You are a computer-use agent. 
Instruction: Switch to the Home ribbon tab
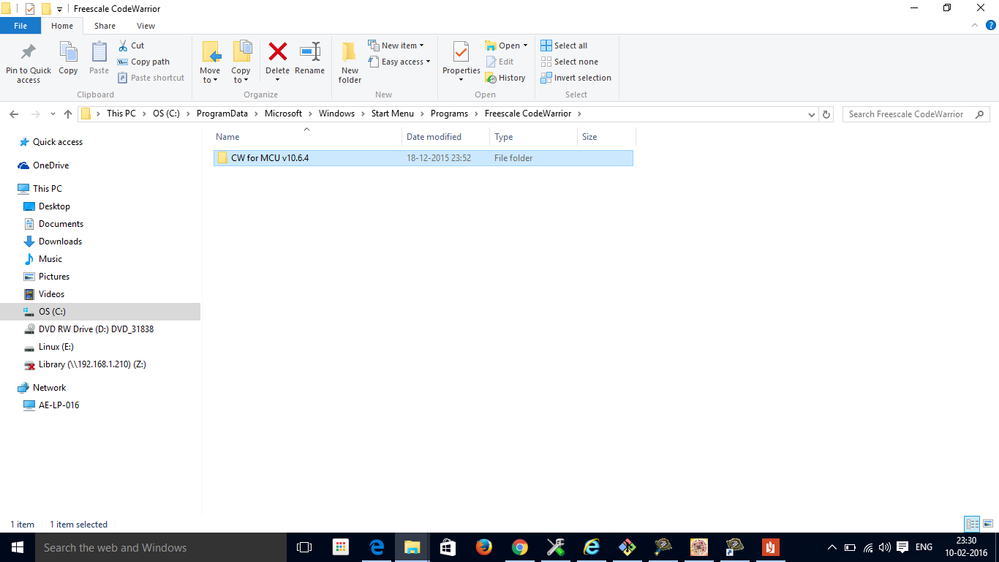62,25
